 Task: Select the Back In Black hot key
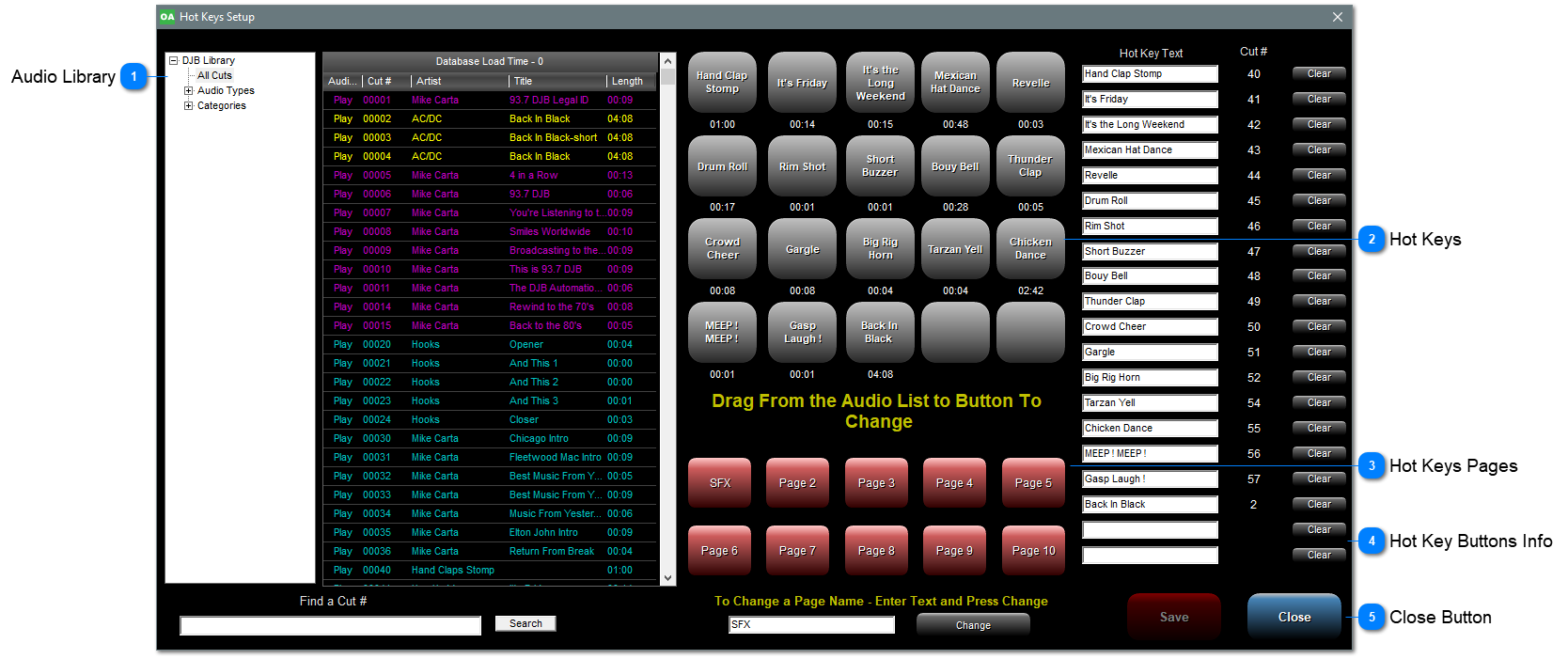880,332
